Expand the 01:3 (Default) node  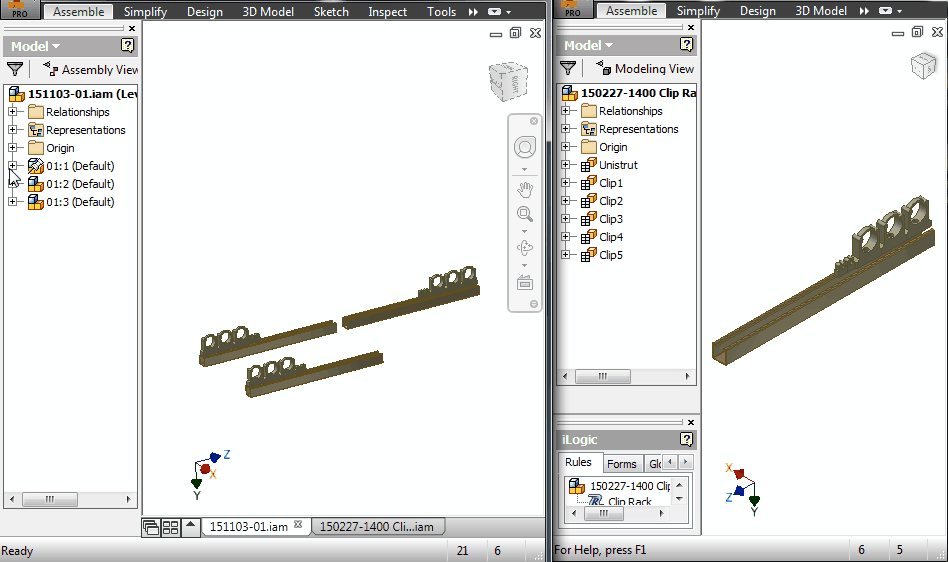click(13, 202)
